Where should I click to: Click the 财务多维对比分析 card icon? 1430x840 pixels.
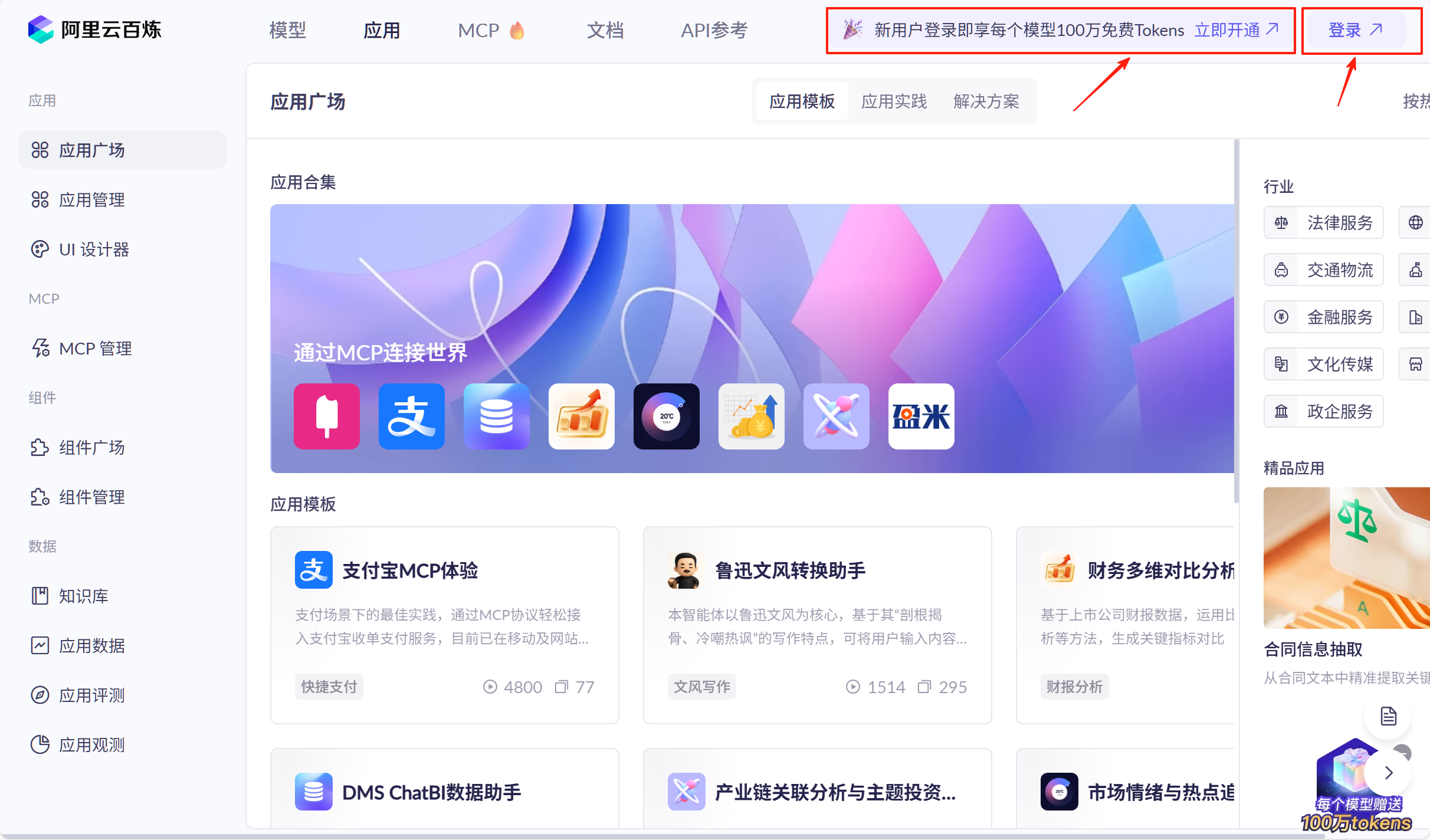1060,570
